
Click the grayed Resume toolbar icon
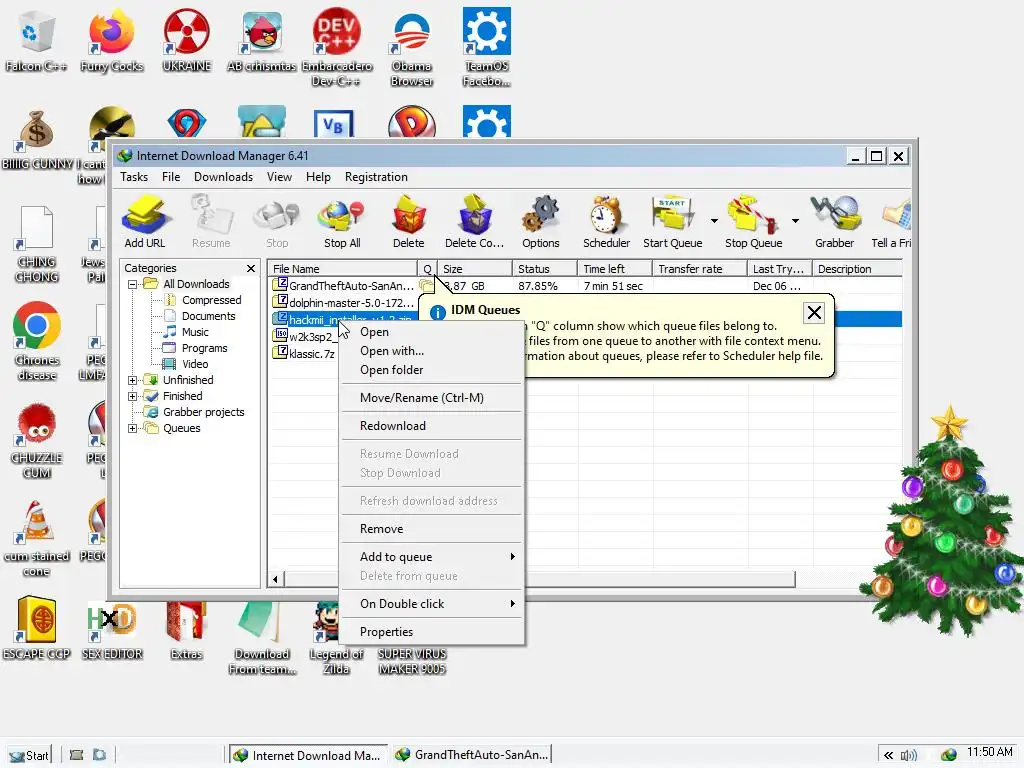coord(211,222)
